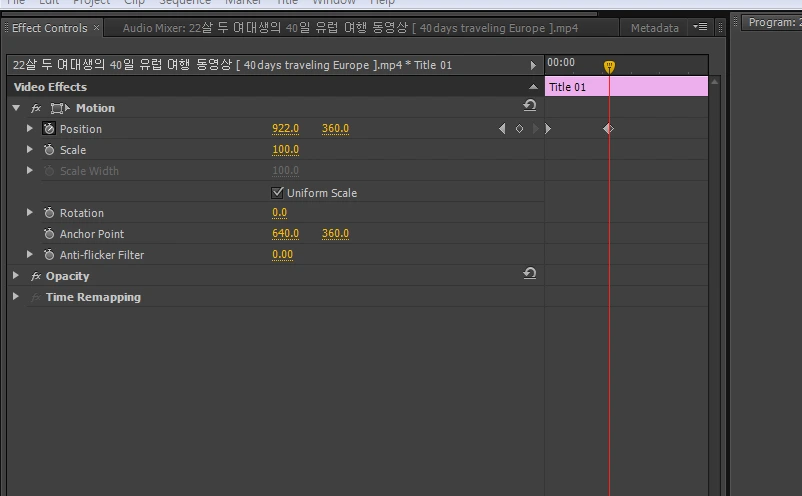Image resolution: width=802 pixels, height=496 pixels.
Task: Click the scroll up arrow of timeline area
Action: coord(715,82)
